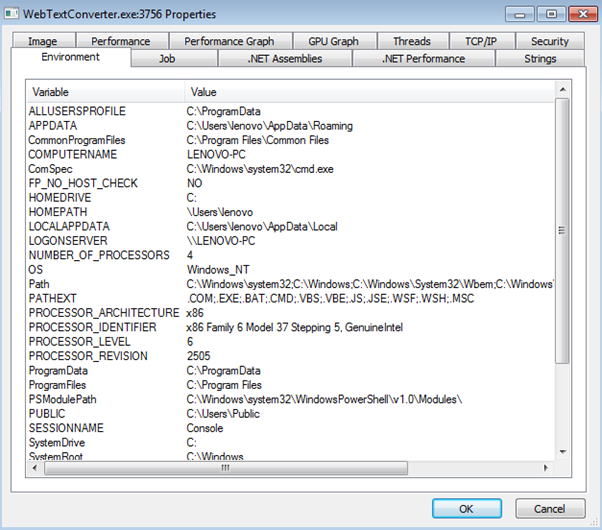Click the Cancel button
Viewport: 602px width, 530px height.
pyautogui.click(x=549, y=508)
